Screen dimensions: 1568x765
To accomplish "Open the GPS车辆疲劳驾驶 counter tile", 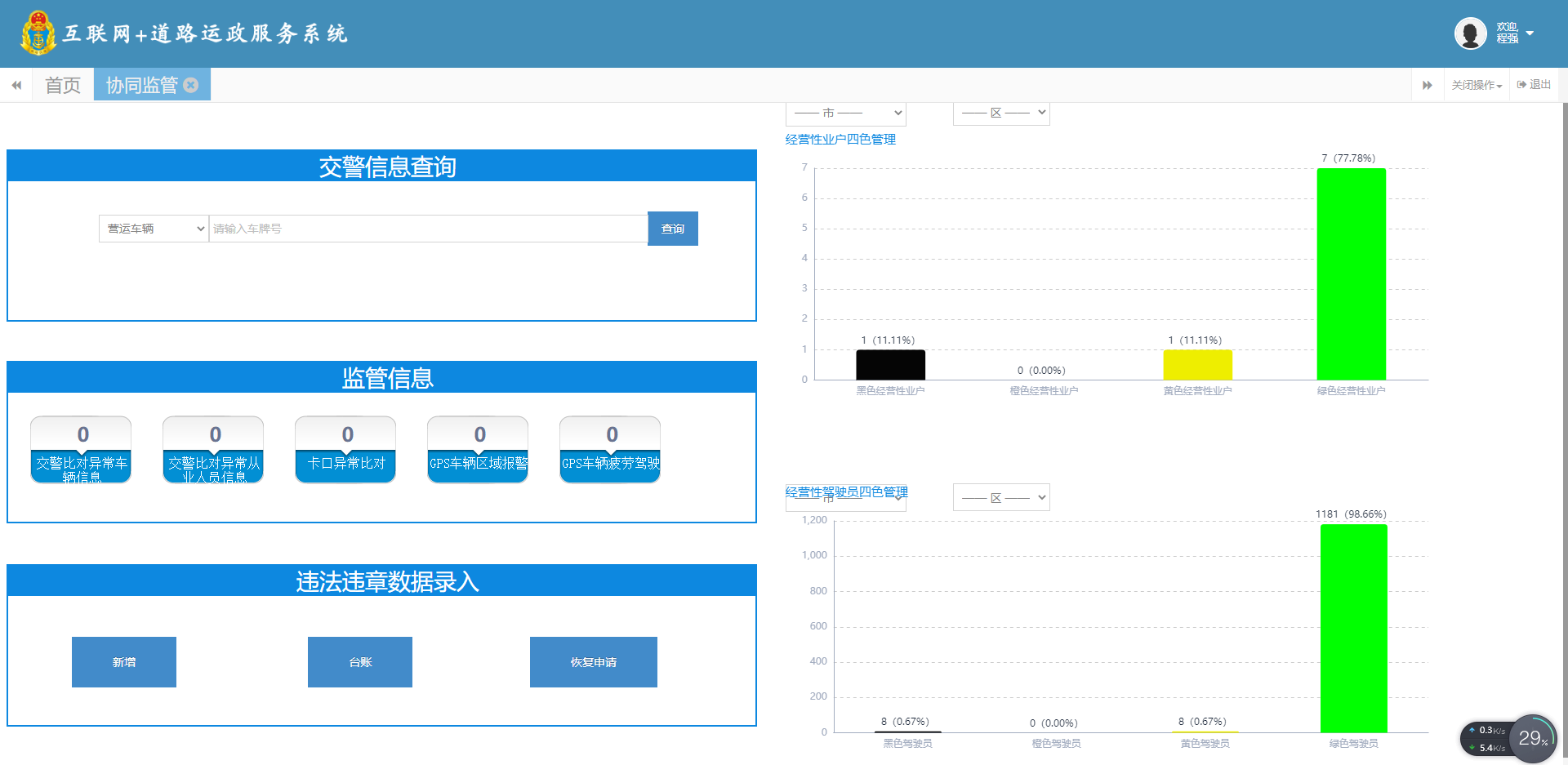I will pos(610,450).
